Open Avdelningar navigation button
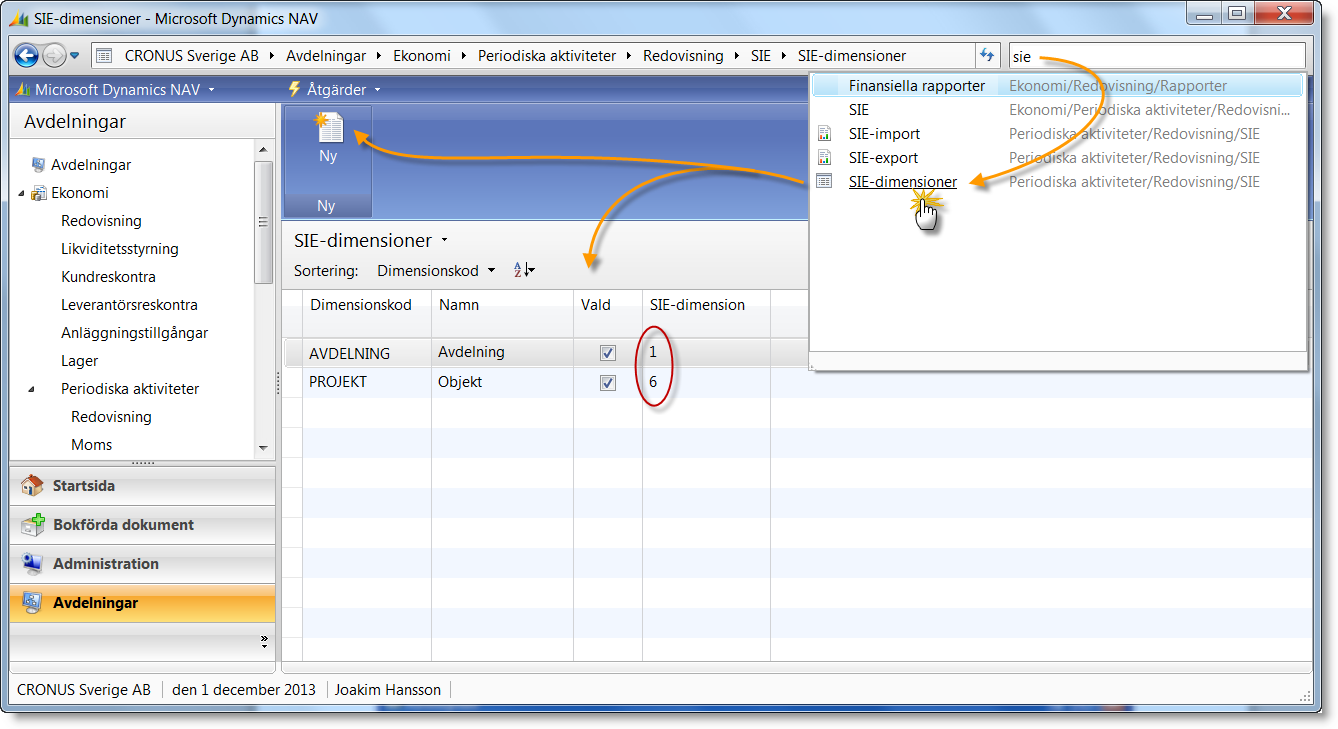1338x729 pixels. [x=142, y=603]
